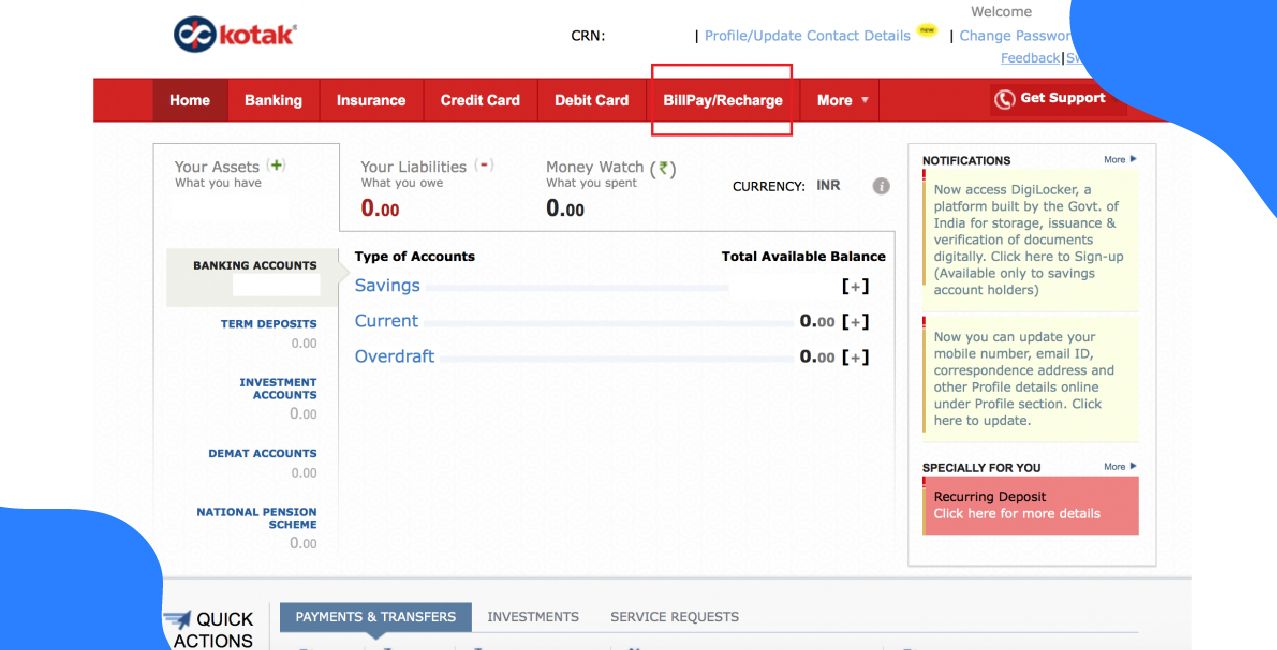Viewport: 1277px width, 650px height.
Task: Open the Feedback link
Action: coord(1029,57)
